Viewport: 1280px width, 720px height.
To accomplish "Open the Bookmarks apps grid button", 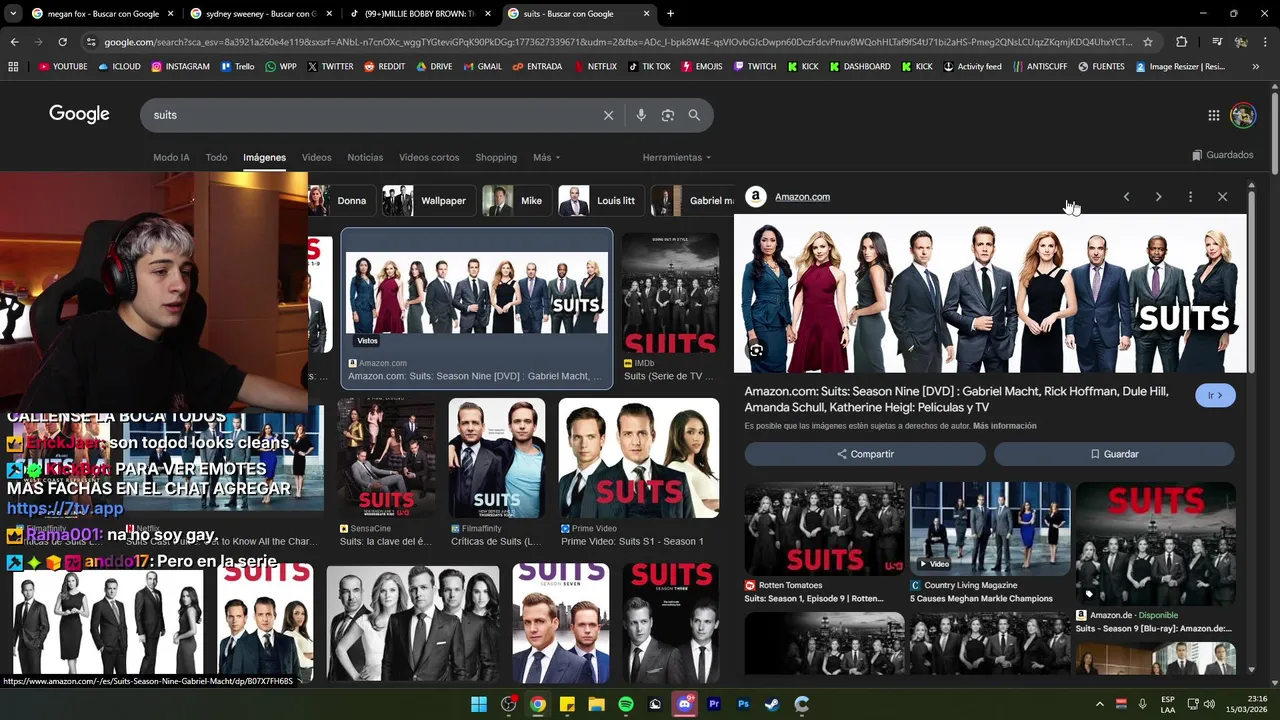I will point(13,67).
